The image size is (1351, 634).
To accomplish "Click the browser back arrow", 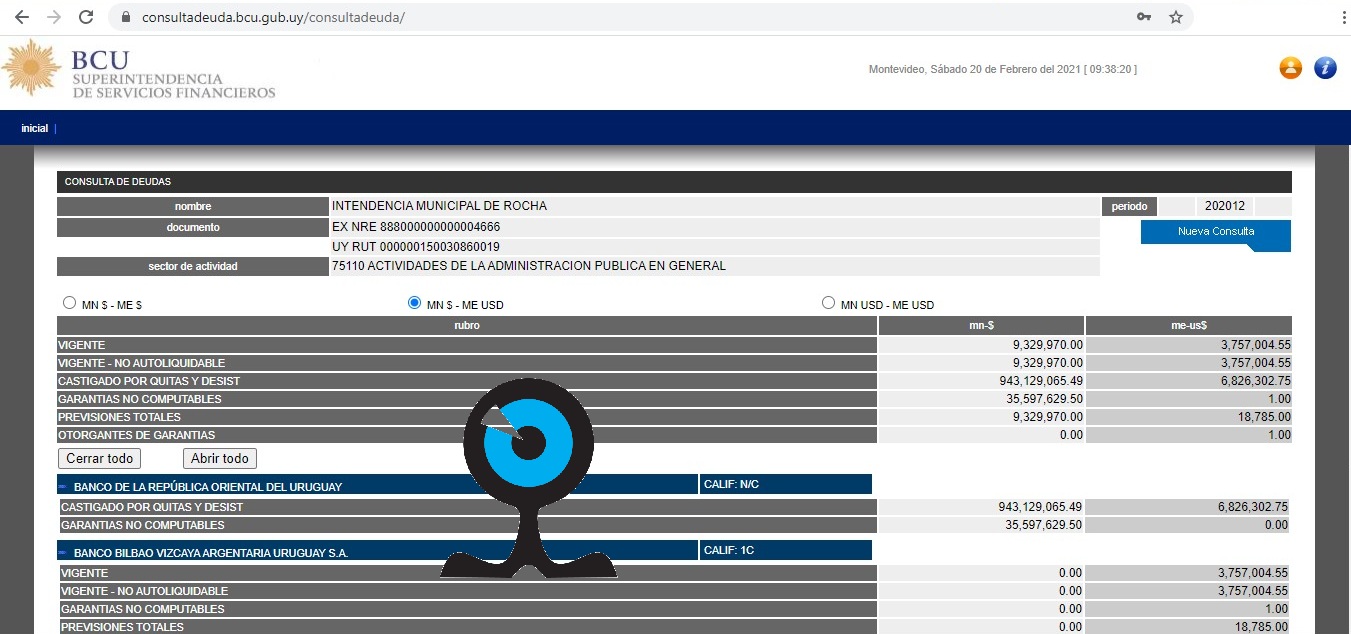I will (21, 17).
